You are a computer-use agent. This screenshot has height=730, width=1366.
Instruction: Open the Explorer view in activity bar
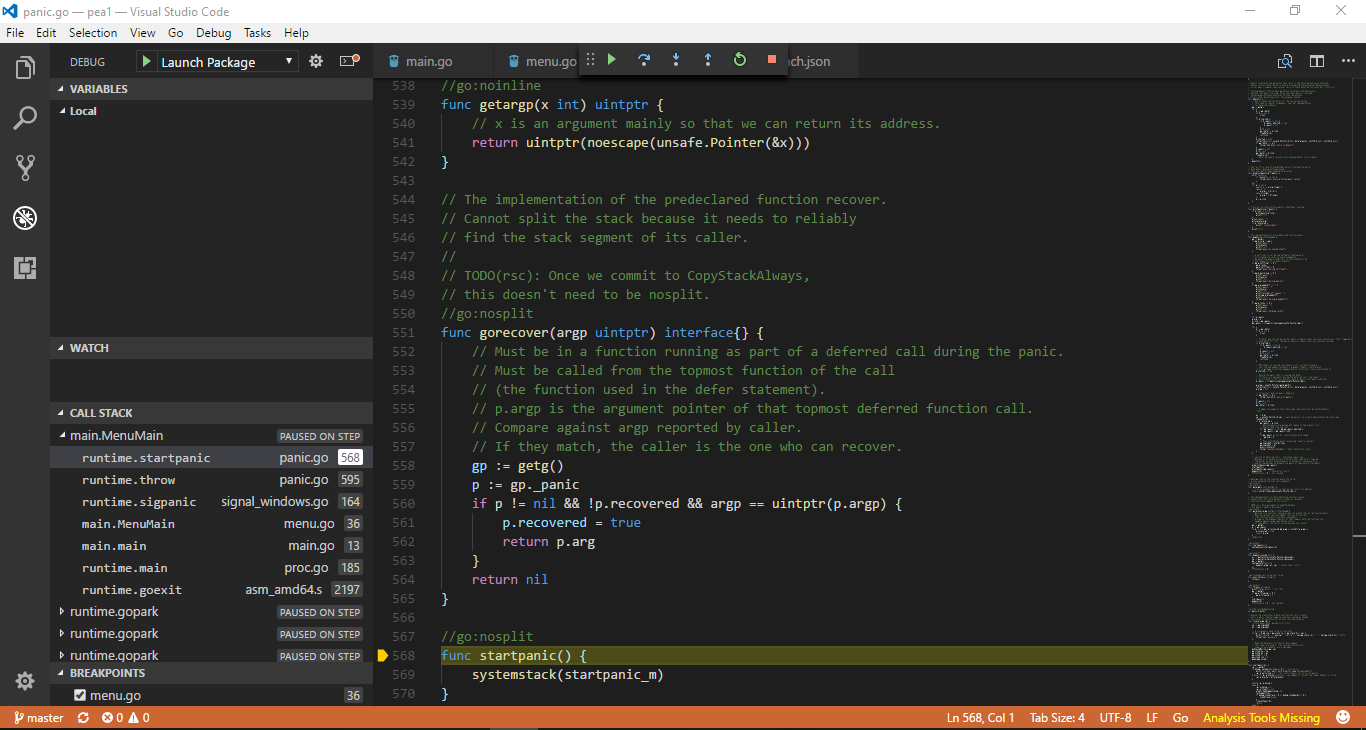click(x=25, y=67)
